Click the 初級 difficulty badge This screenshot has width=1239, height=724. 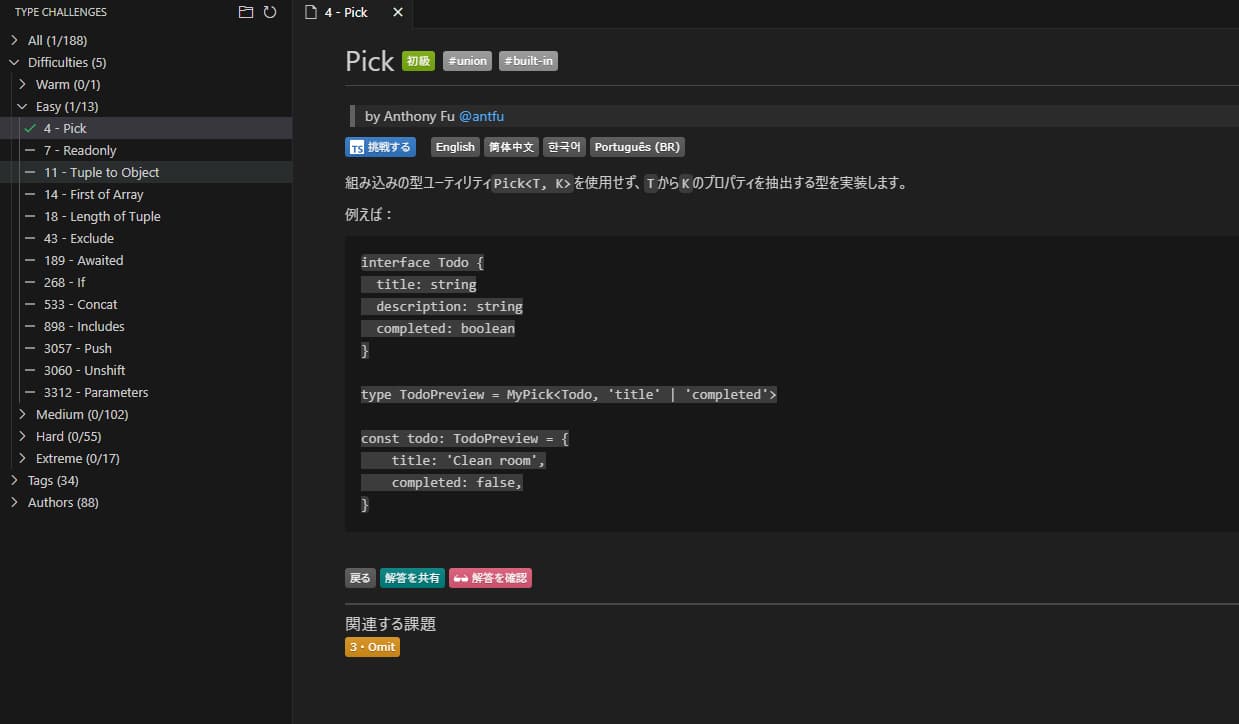pos(418,61)
